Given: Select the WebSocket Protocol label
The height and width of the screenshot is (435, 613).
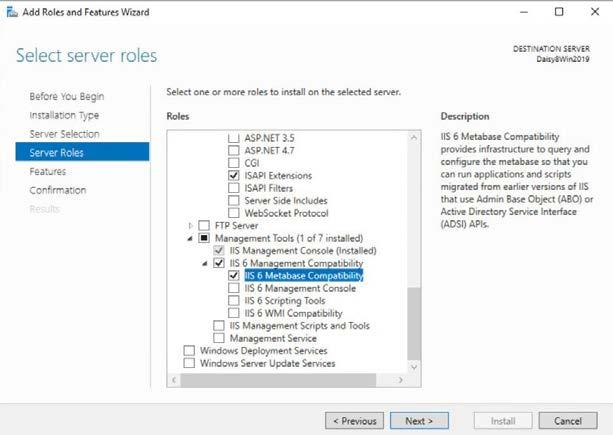Looking at the screenshot, I should click(287, 213).
